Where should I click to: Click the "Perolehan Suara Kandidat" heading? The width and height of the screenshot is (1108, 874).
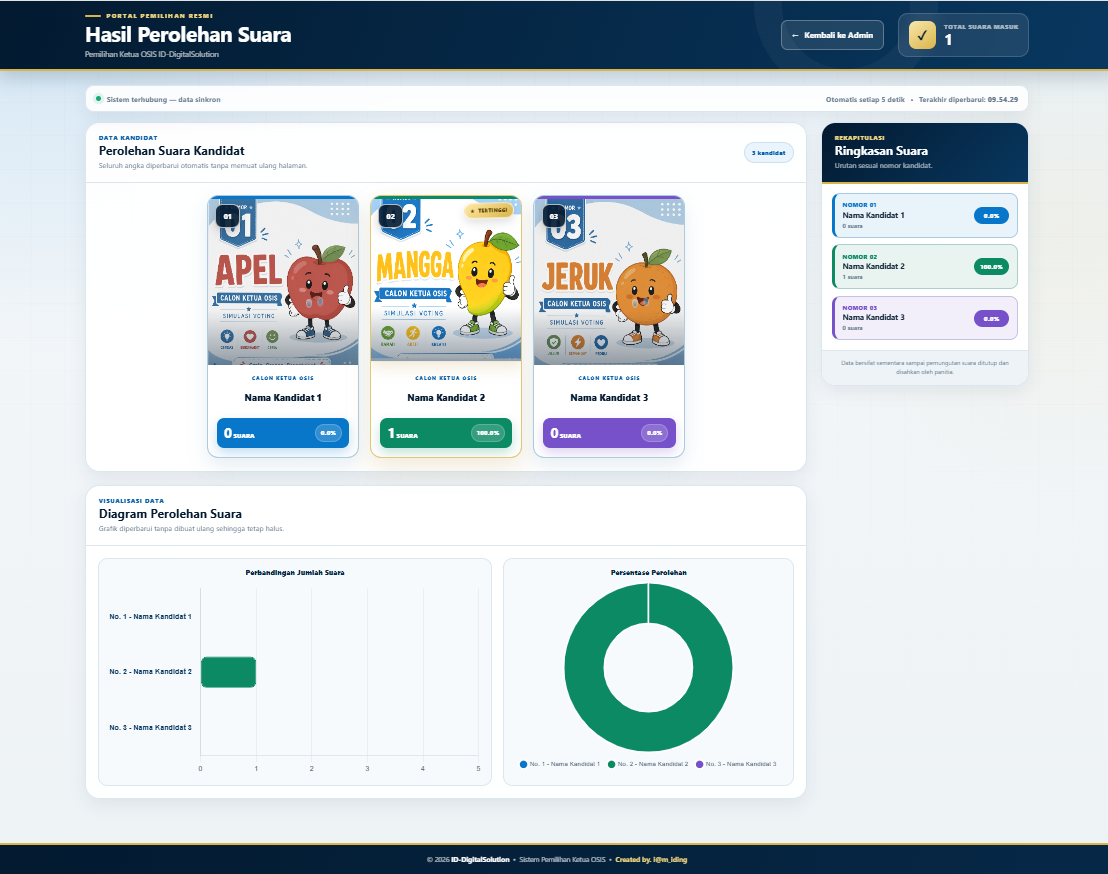(x=172, y=150)
